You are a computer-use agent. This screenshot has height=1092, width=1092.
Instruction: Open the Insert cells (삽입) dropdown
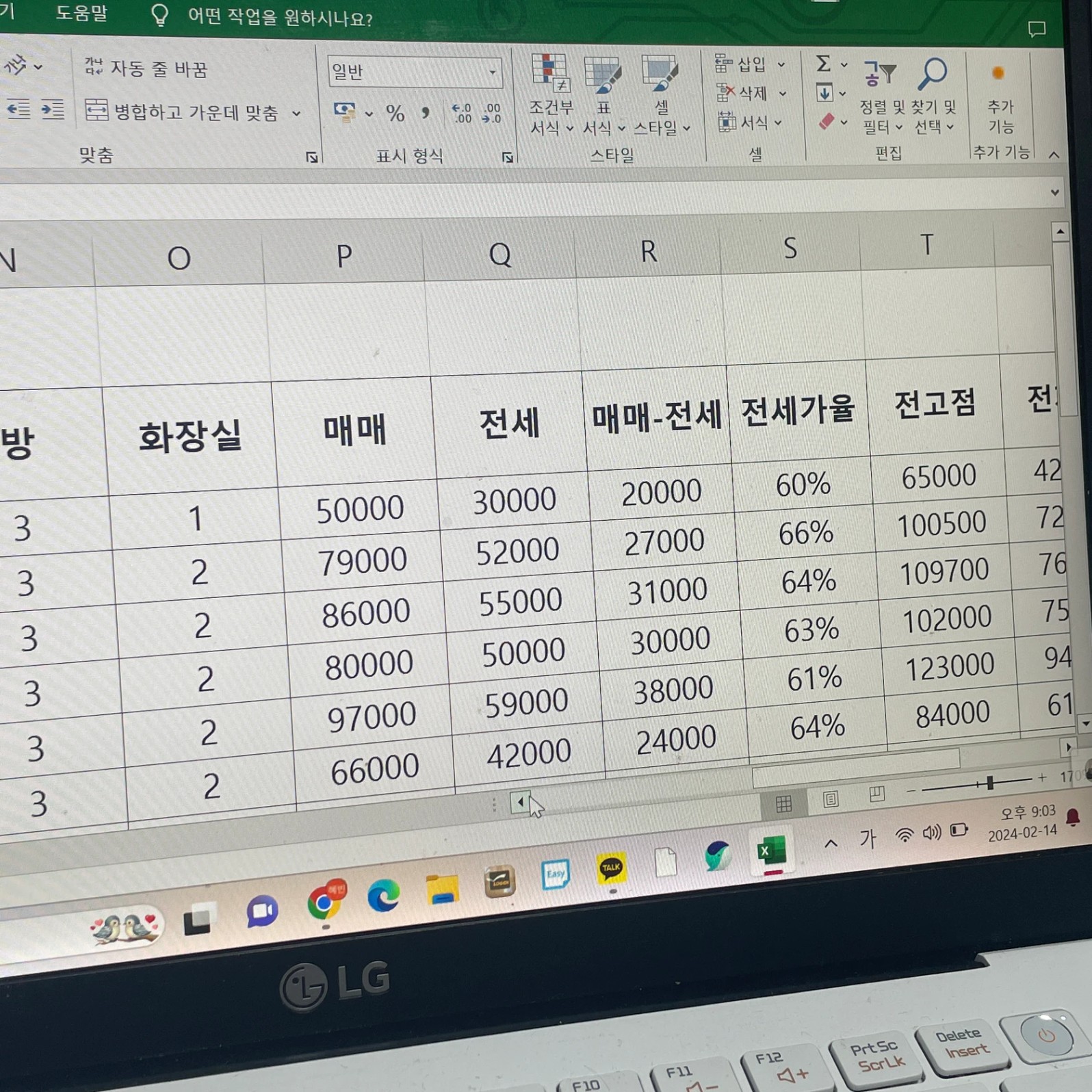750,64
